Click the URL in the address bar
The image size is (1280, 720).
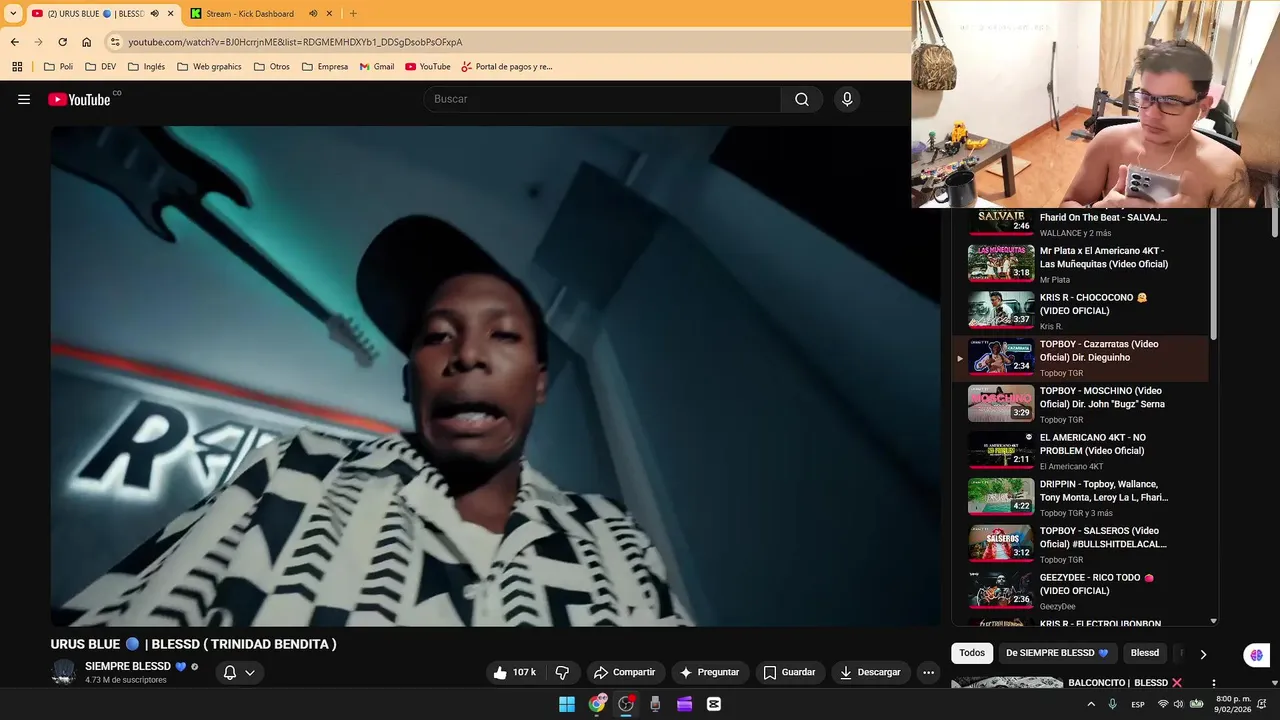click(295, 42)
